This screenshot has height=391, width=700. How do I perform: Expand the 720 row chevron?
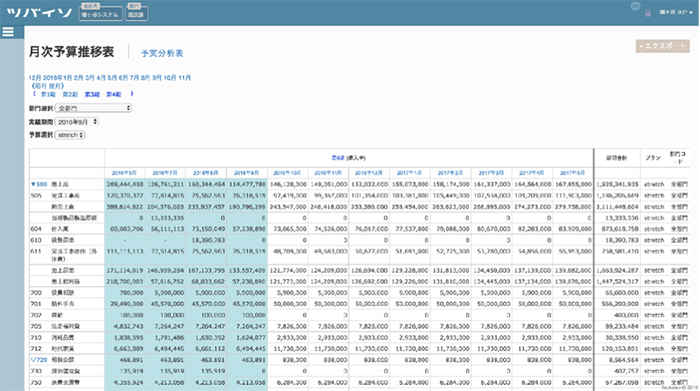point(33,360)
